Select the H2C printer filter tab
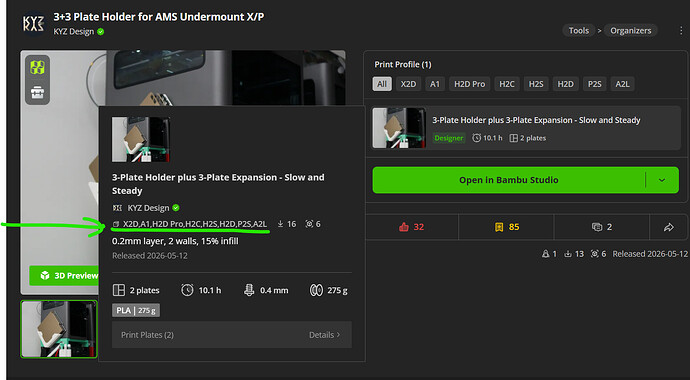This screenshot has height=380, width=690. point(506,84)
